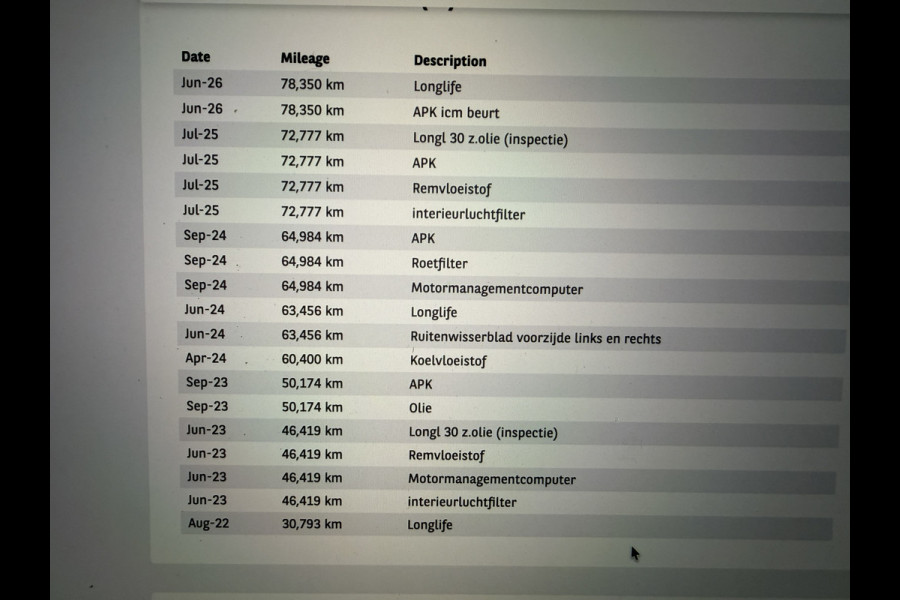Select the Jul-25 Longl 30 z.olie (inspectie) row

click(512, 138)
